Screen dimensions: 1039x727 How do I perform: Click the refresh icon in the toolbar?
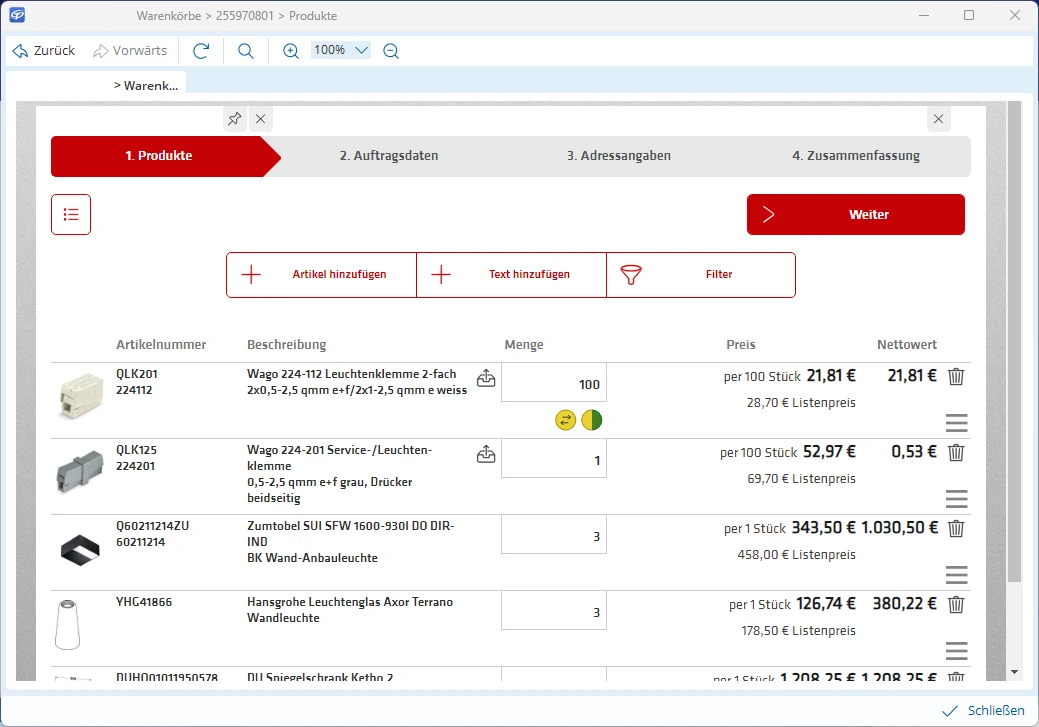[201, 50]
